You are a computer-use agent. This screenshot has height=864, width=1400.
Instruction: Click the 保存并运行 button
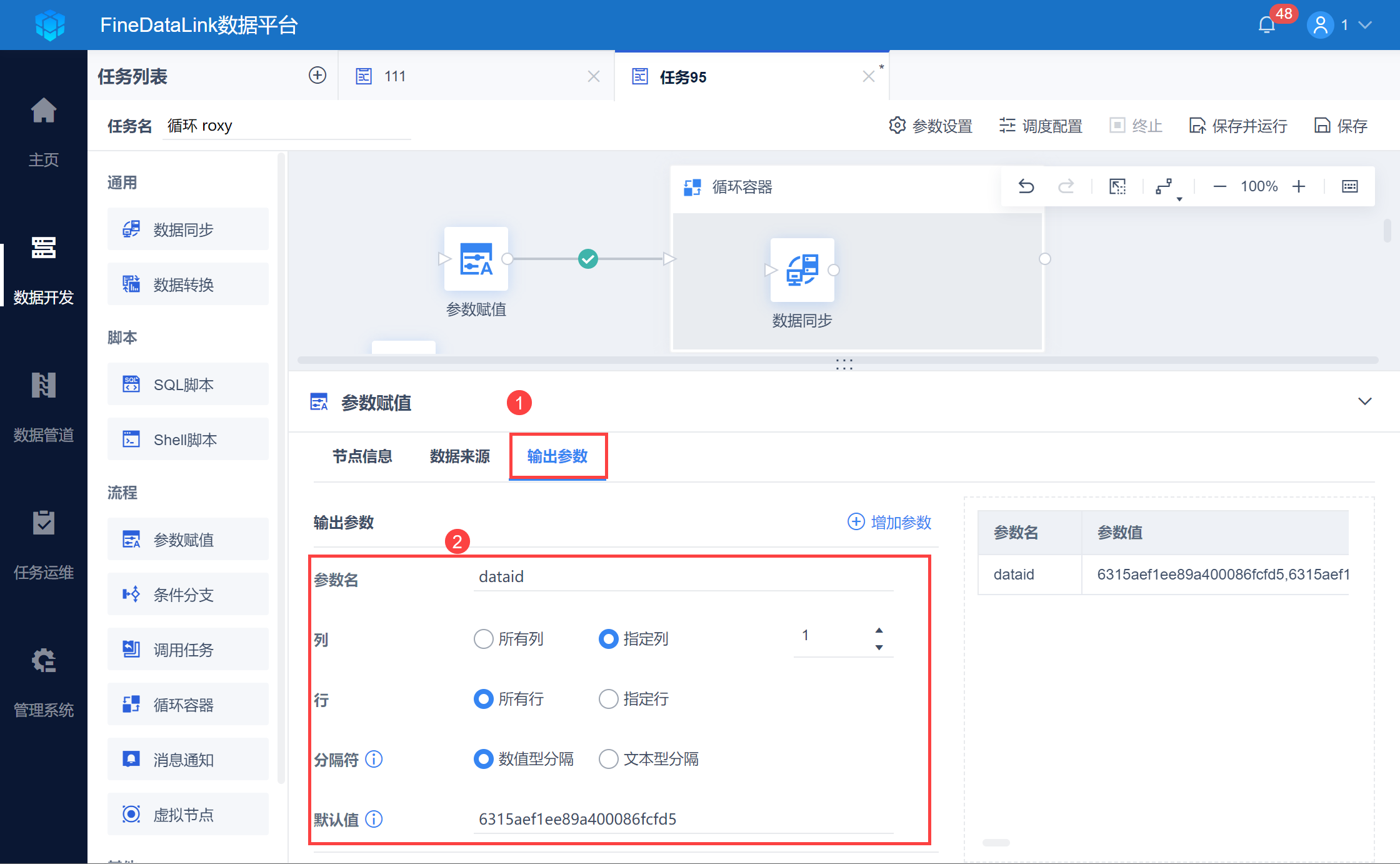tap(1238, 126)
